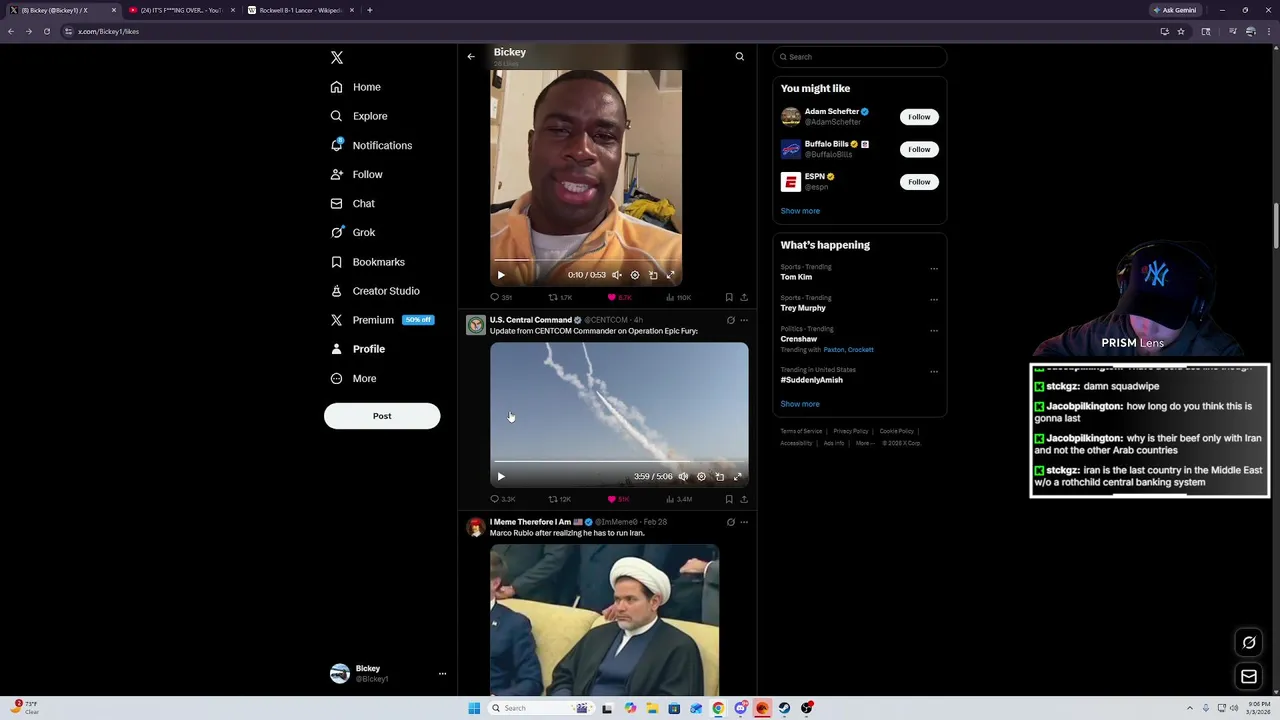Open Explore from the sidebar
1280x720 pixels.
click(x=358, y=116)
